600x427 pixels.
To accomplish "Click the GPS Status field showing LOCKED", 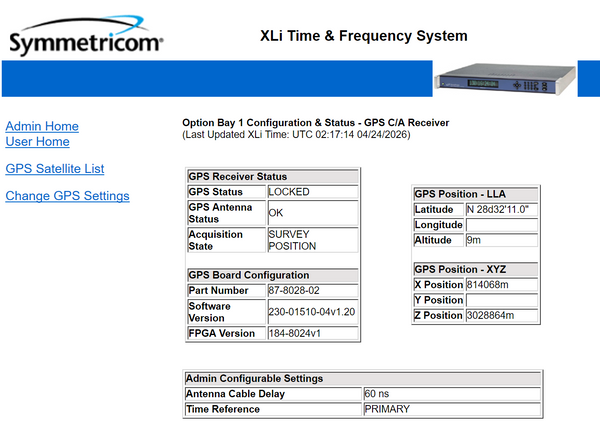I will pos(311,191).
